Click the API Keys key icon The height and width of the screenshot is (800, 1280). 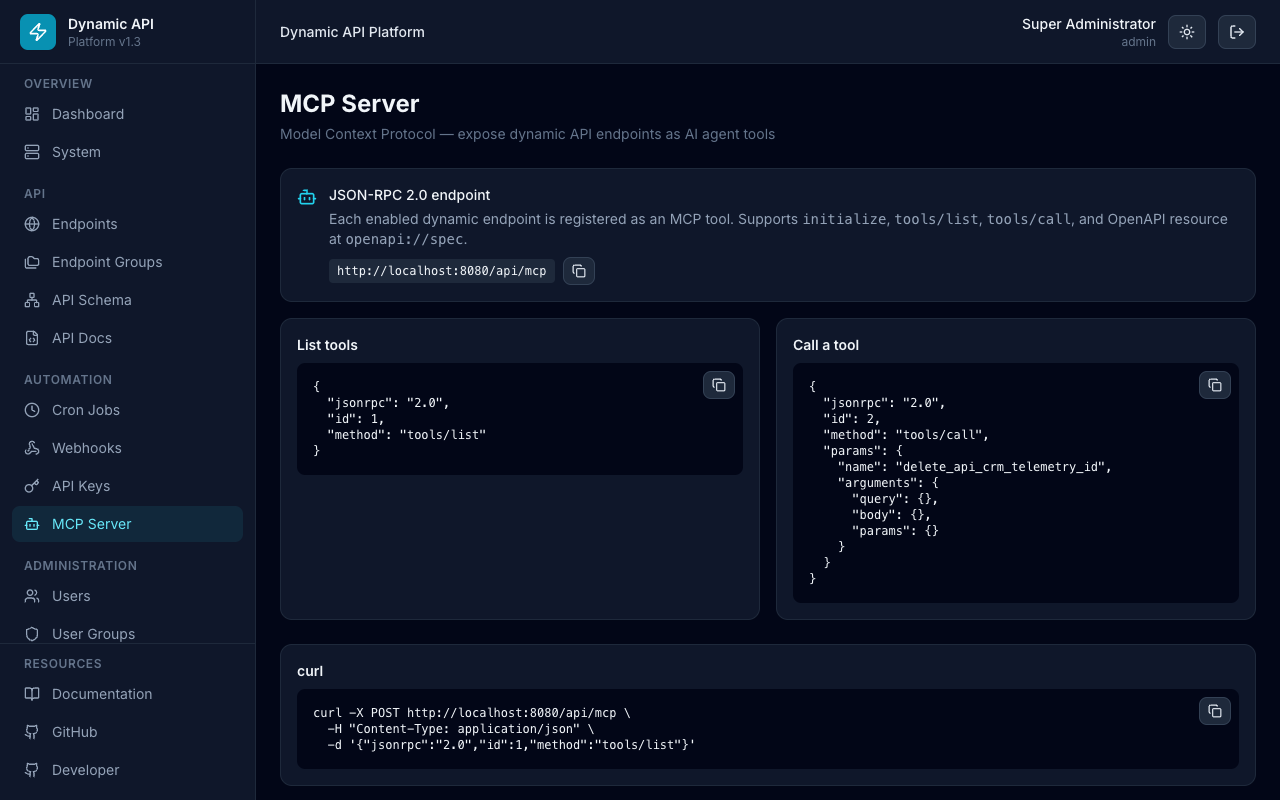click(x=32, y=486)
